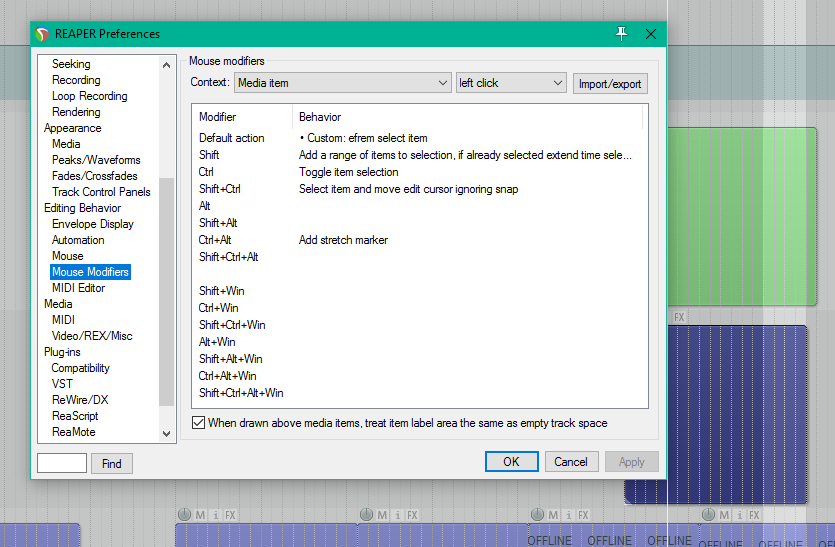The image size is (835, 547).
Task: Select the Media category above MIDI
Action: [x=58, y=304]
